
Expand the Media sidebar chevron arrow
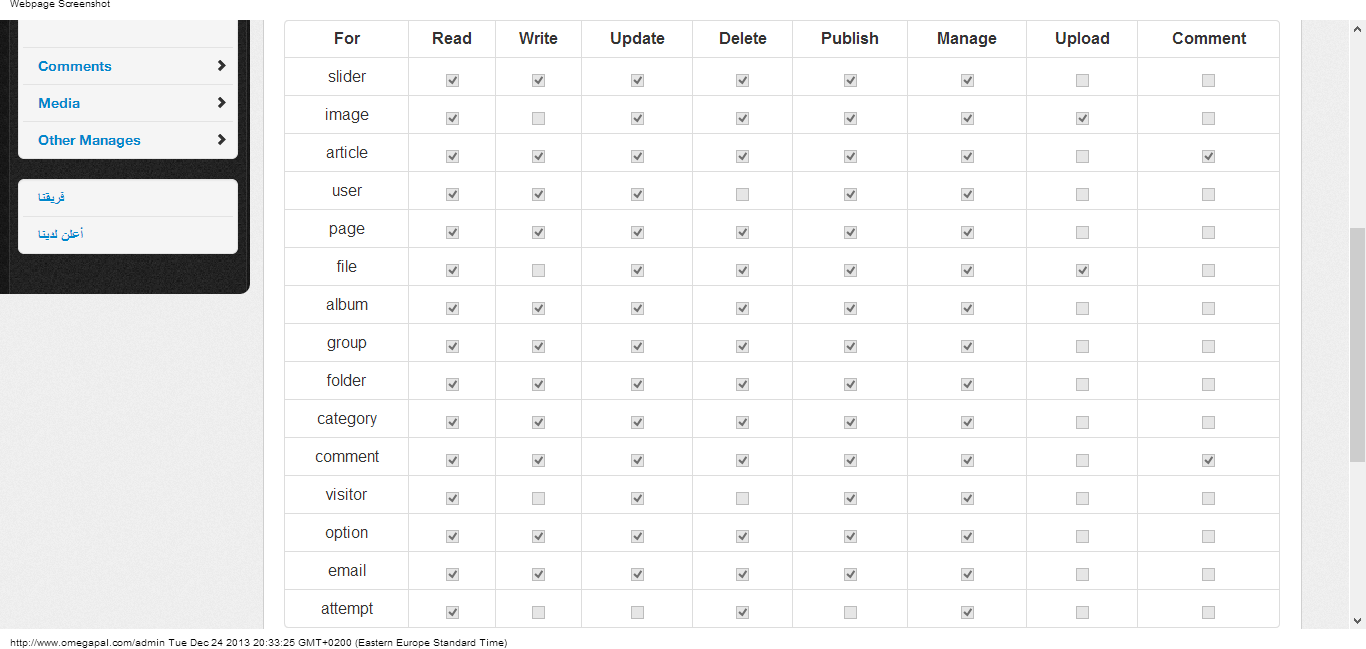point(221,103)
